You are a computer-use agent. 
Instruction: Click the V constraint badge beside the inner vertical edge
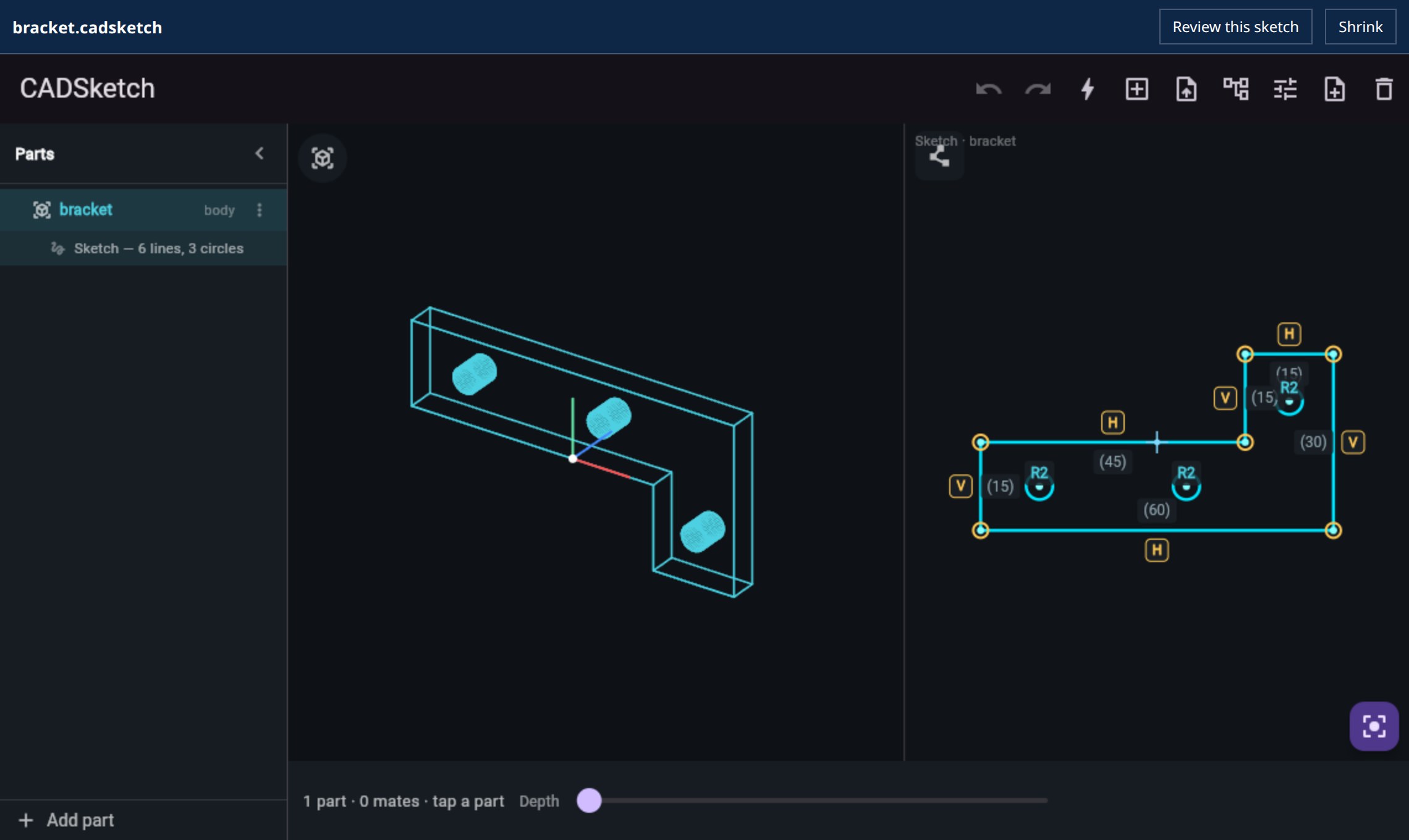[1225, 398]
